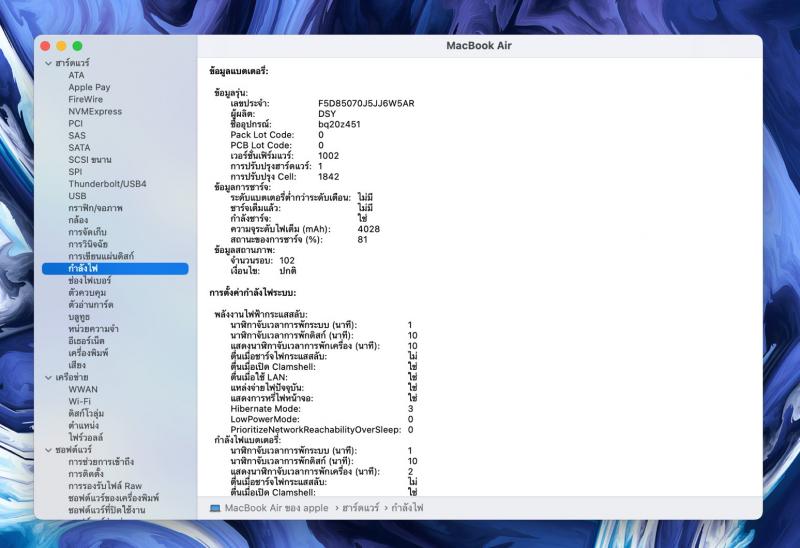Open การเขียนแผ่นดิสก์ item
This screenshot has width=800, height=548.
point(101,256)
